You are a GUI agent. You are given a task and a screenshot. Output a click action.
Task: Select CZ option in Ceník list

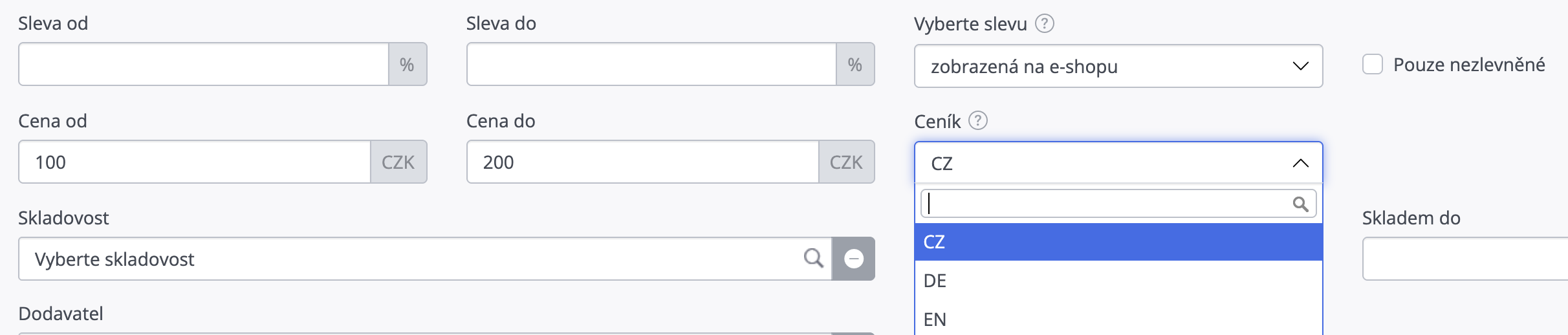point(1118,242)
